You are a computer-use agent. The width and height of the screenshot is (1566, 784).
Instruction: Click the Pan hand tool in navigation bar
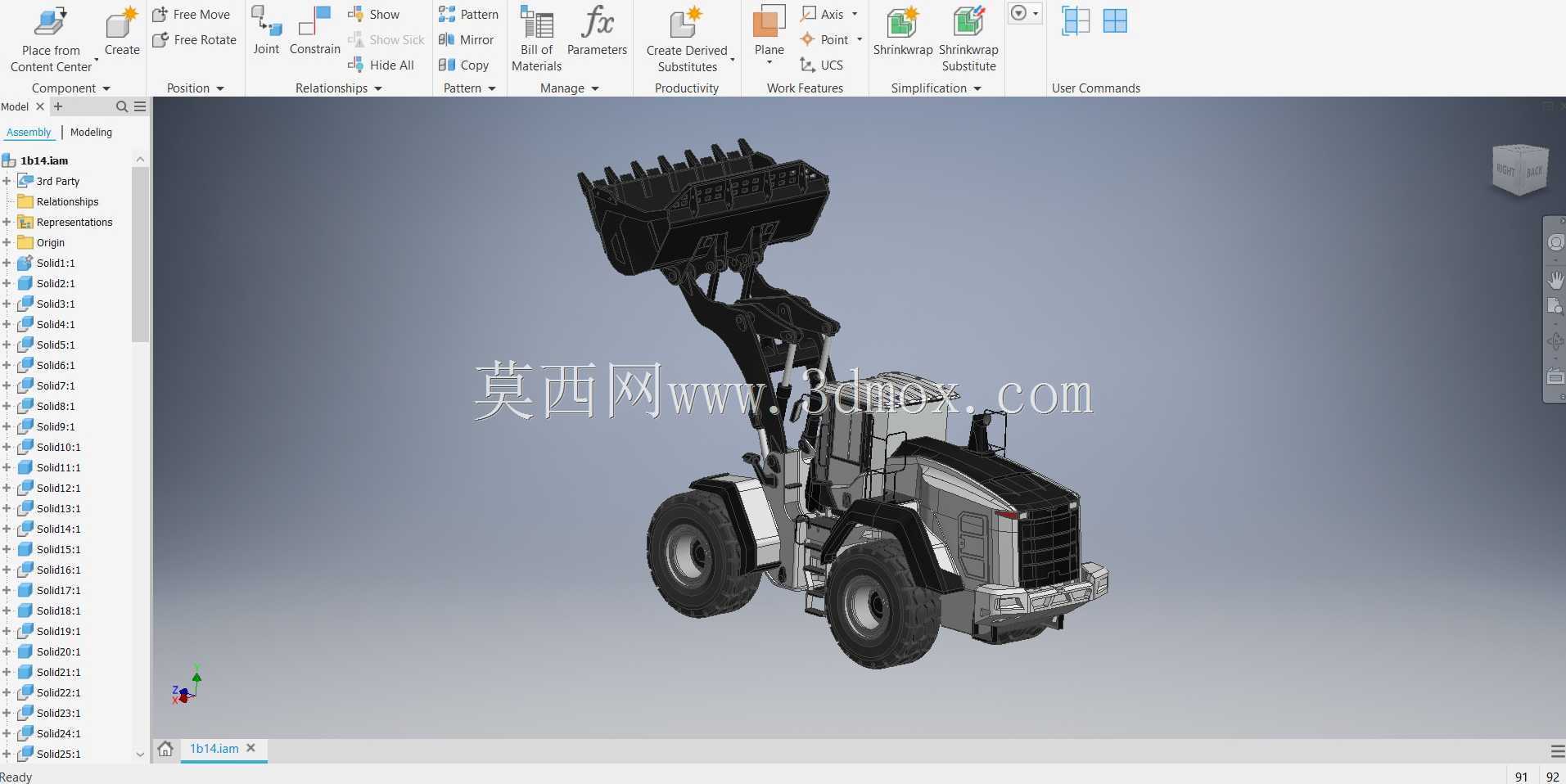(x=1556, y=280)
